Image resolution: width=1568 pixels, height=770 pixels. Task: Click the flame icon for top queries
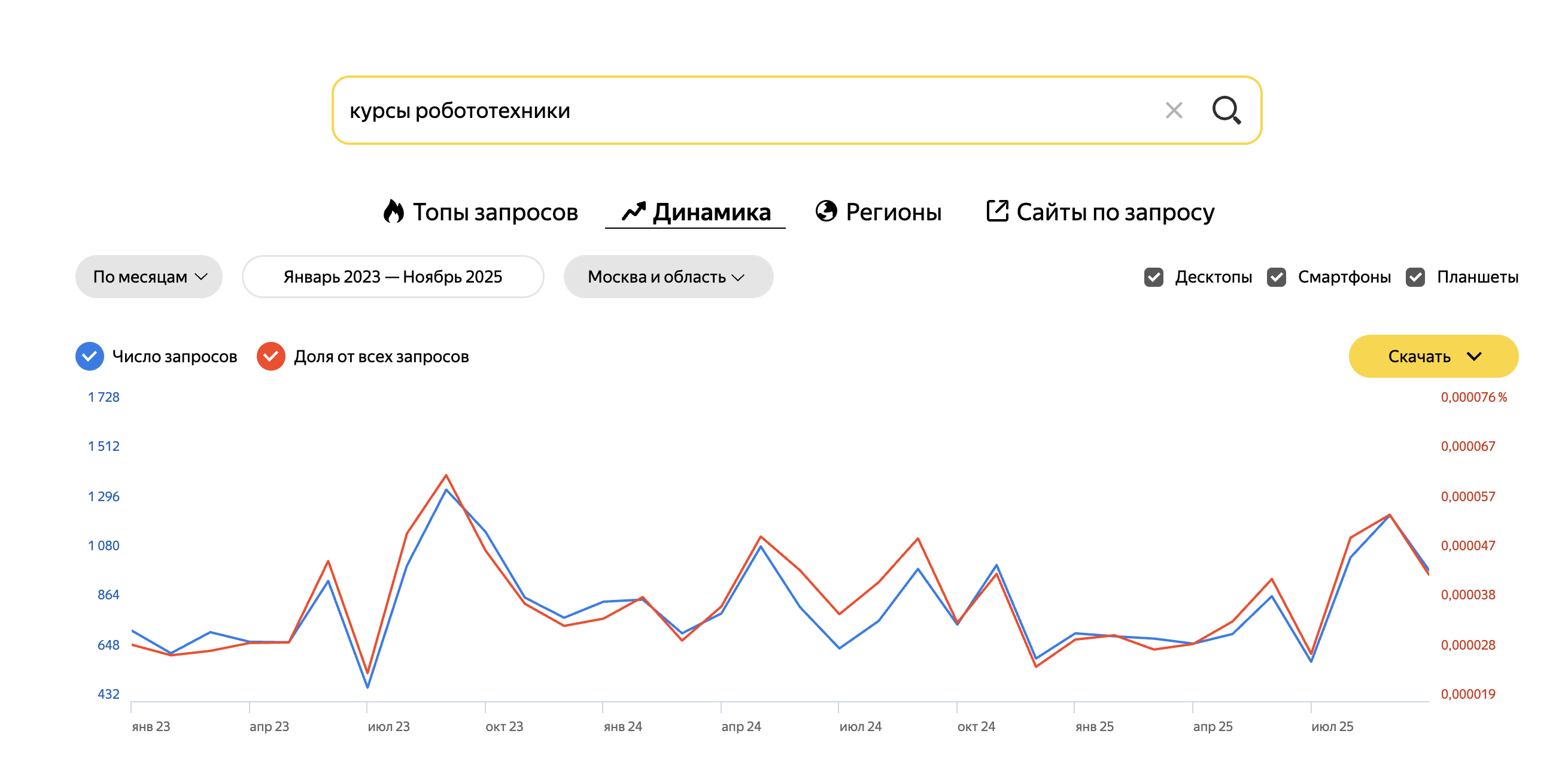pyautogui.click(x=394, y=211)
